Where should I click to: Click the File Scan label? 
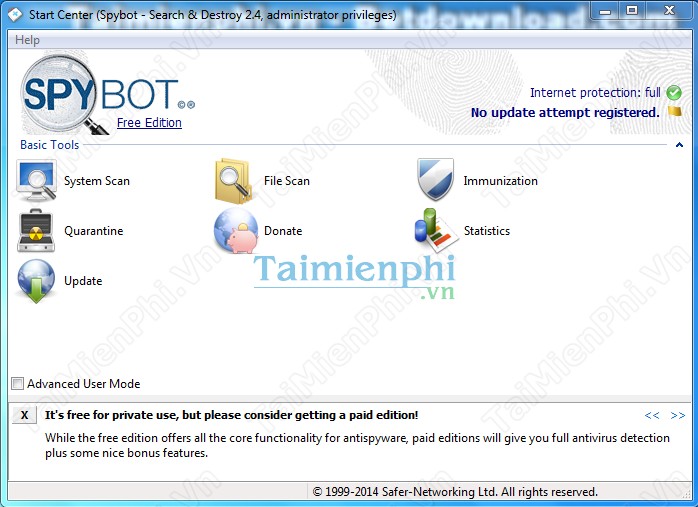287,181
